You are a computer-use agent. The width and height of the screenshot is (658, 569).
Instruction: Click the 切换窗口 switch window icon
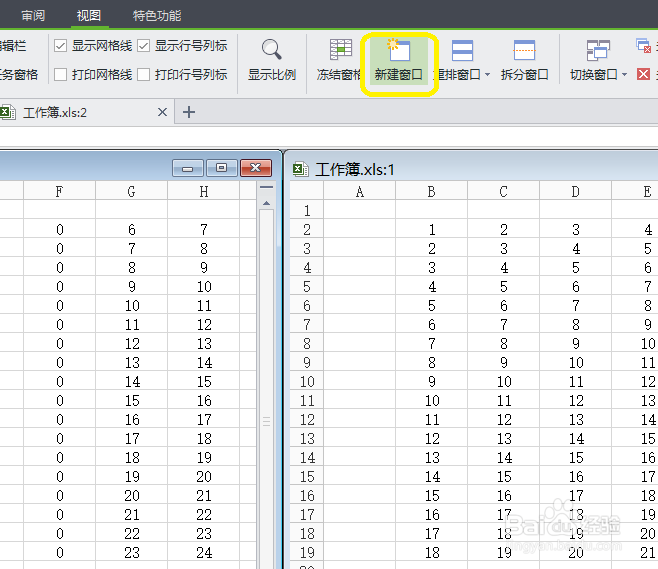[x=598, y=50]
